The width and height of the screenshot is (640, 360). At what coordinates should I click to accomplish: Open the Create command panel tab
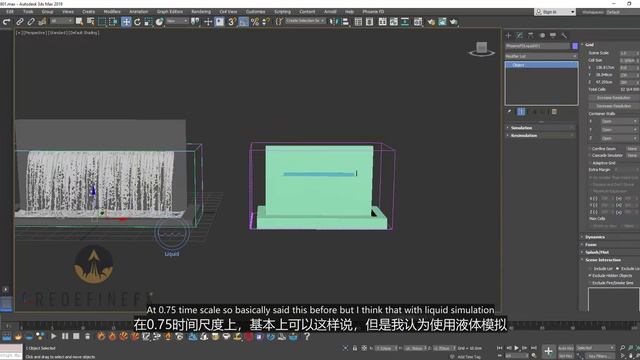[x=509, y=36]
